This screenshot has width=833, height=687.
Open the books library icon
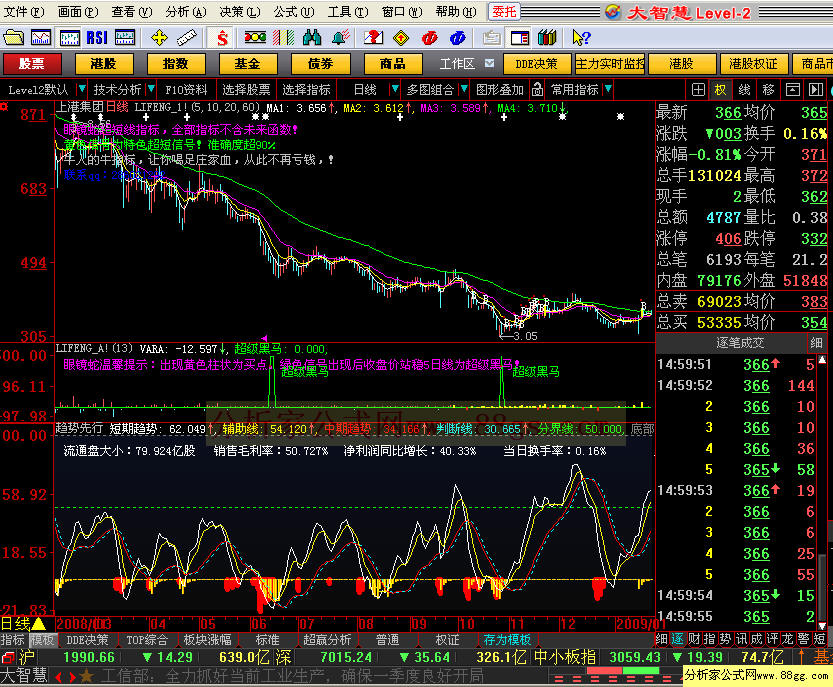[x=547, y=38]
